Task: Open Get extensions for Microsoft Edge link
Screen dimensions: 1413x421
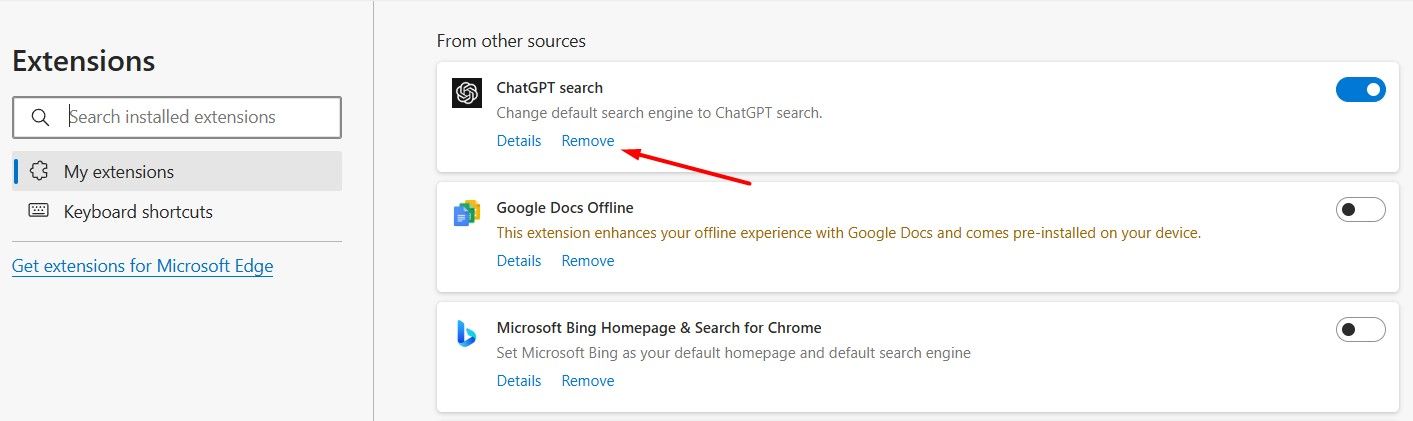Action: click(142, 266)
